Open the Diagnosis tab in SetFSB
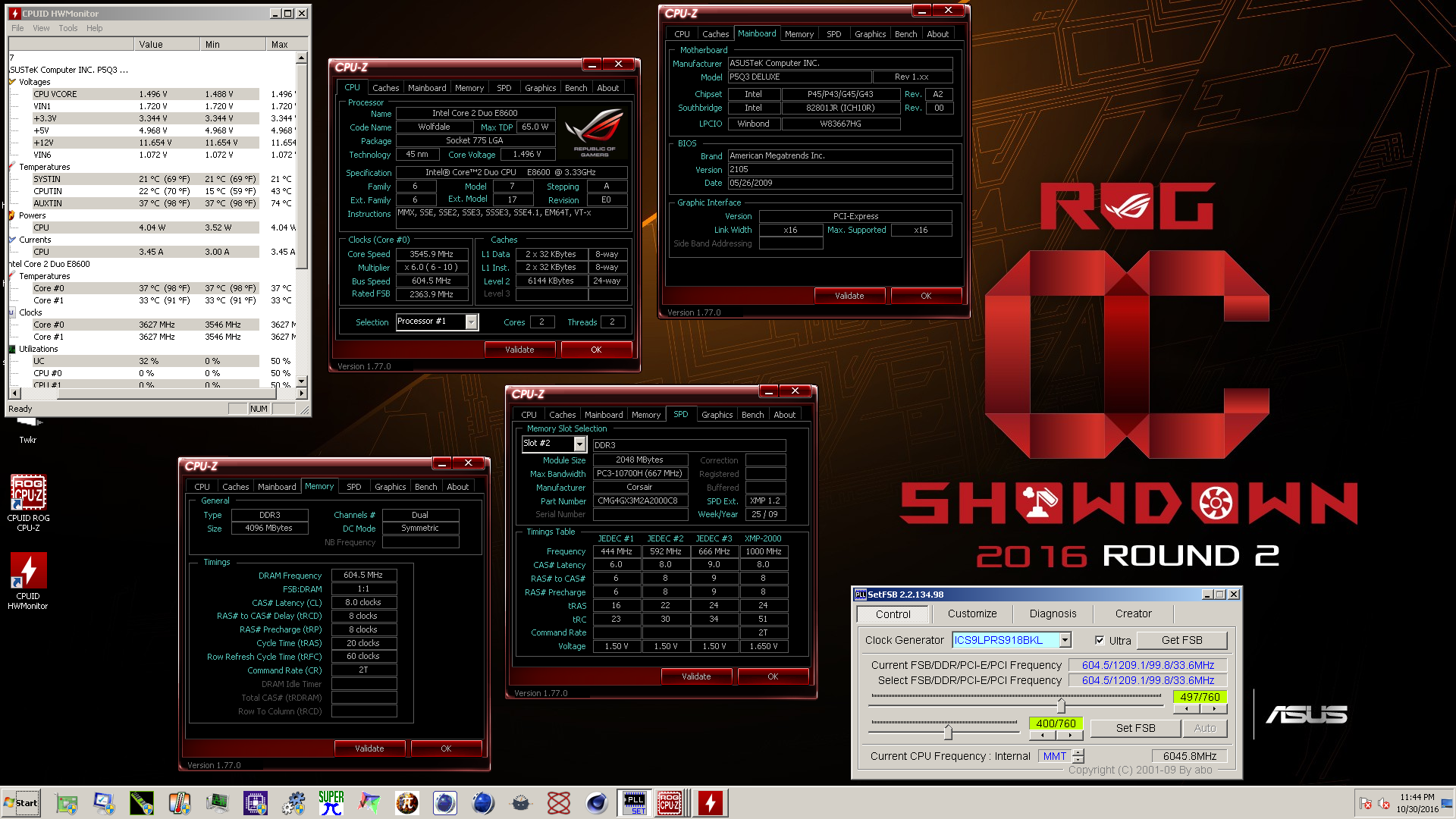This screenshot has height=819, width=1456. (1053, 613)
